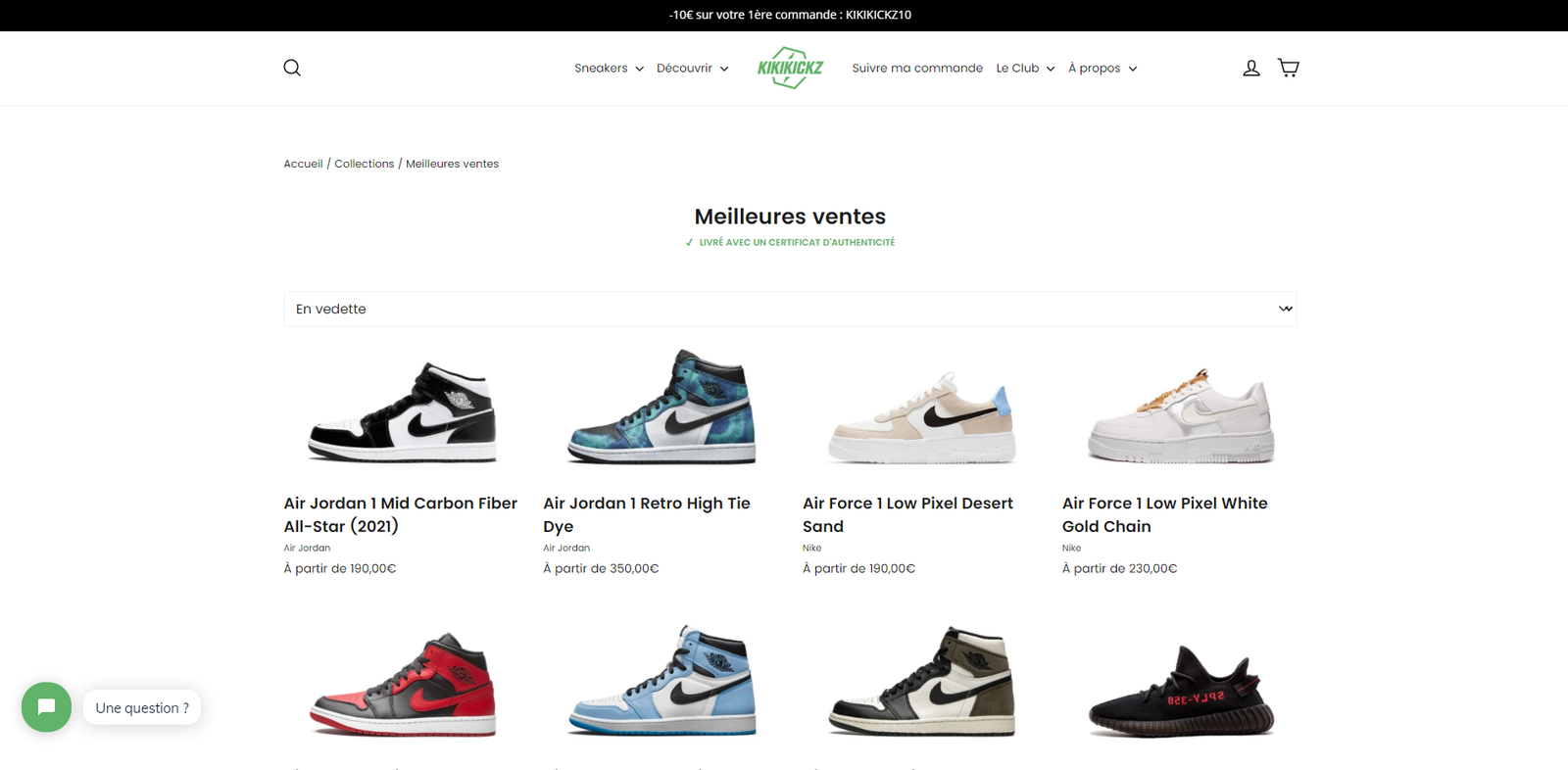Go to Suivre ma commande page
The height and width of the screenshot is (770, 1568).
917,69
